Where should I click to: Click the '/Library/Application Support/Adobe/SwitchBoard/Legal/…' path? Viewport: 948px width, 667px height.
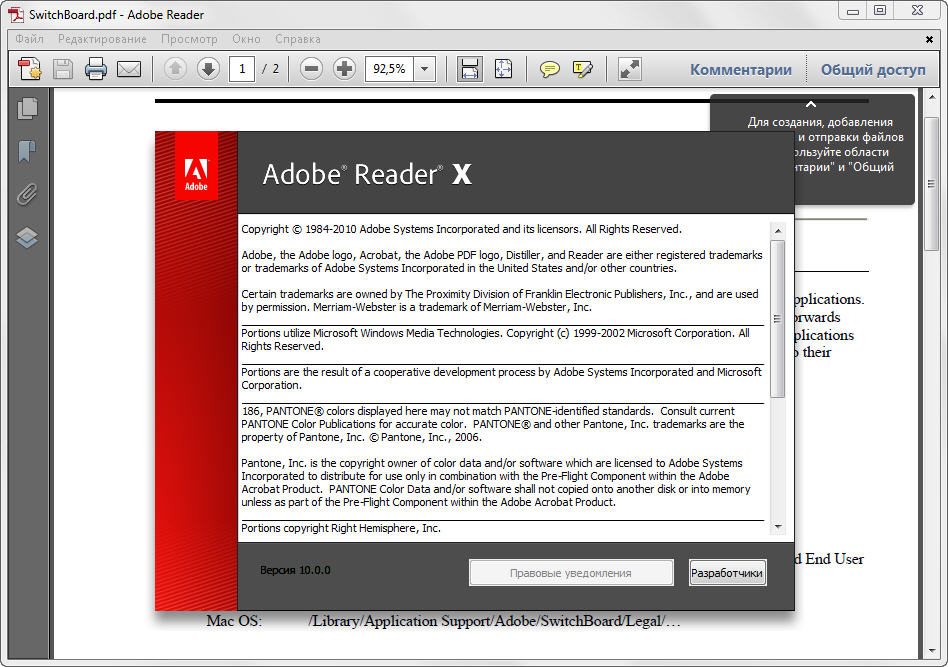pyautogui.click(x=495, y=621)
